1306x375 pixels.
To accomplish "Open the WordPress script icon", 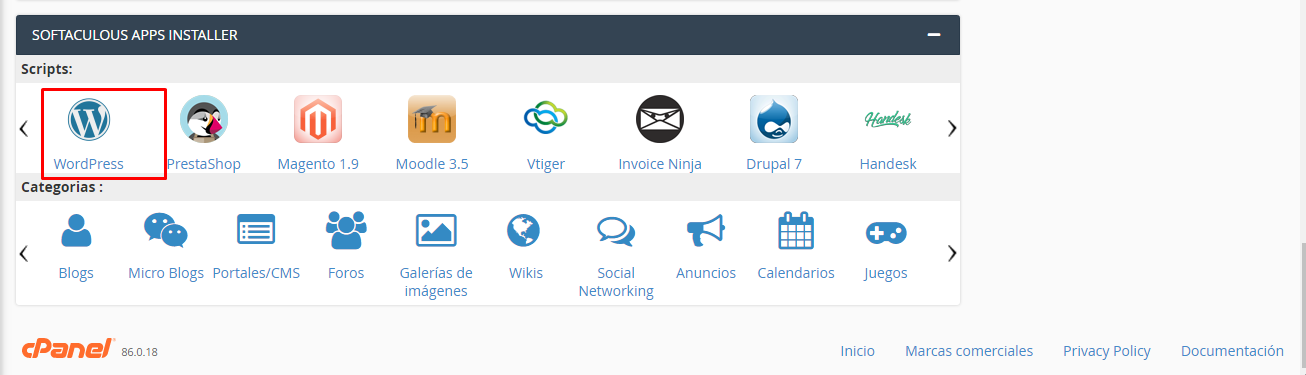I will 89,120.
